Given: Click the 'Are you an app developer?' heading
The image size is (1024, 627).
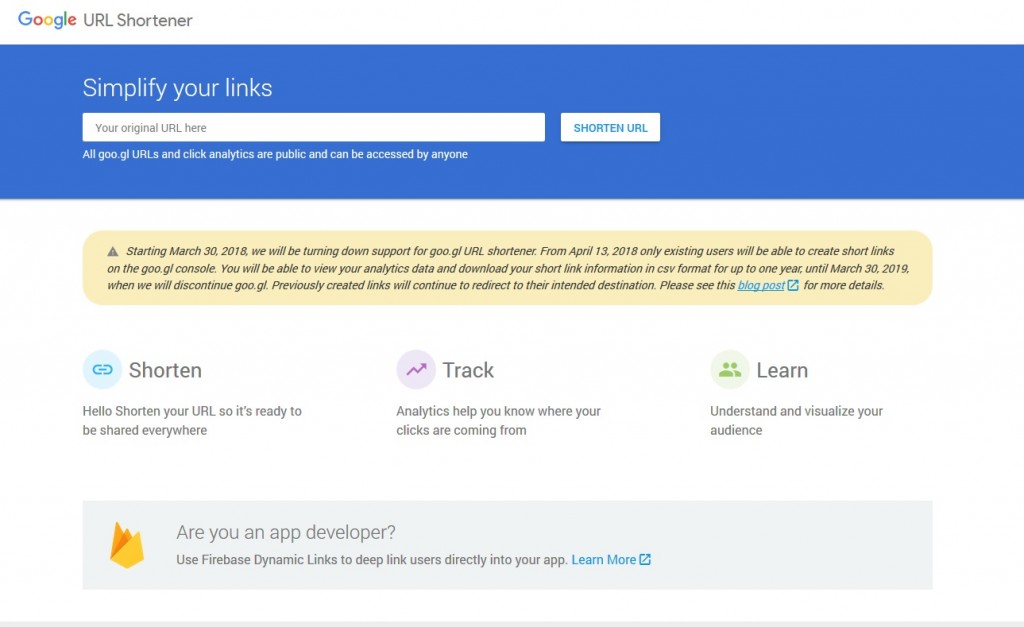Looking at the screenshot, I should [x=286, y=532].
